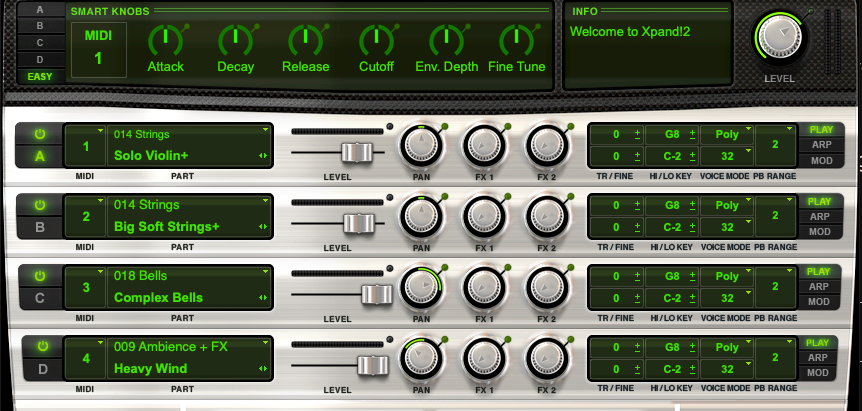Switch smart knobs to tab B
The image size is (862, 411).
coord(40,26)
